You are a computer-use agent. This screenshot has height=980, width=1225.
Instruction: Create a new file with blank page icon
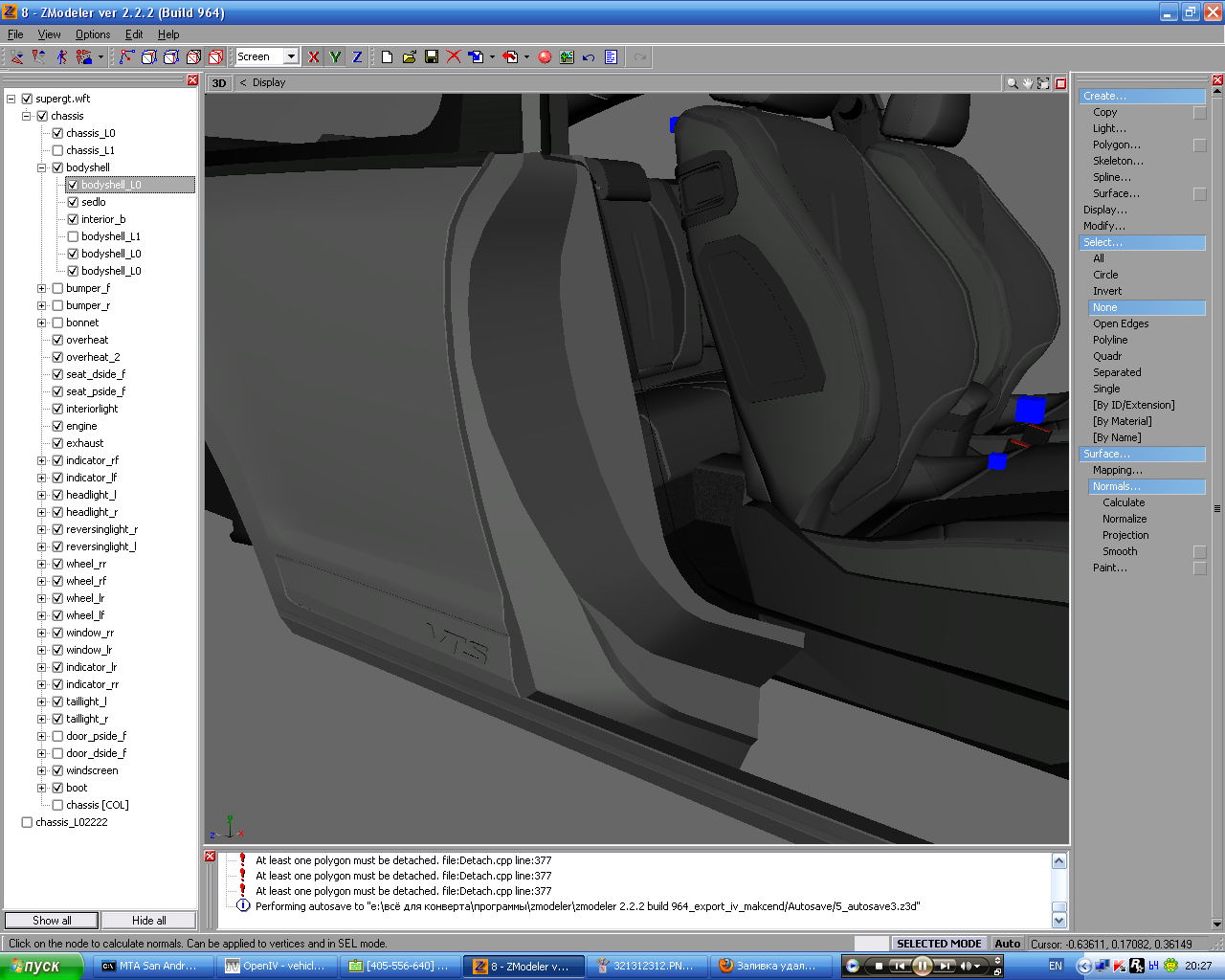(387, 57)
